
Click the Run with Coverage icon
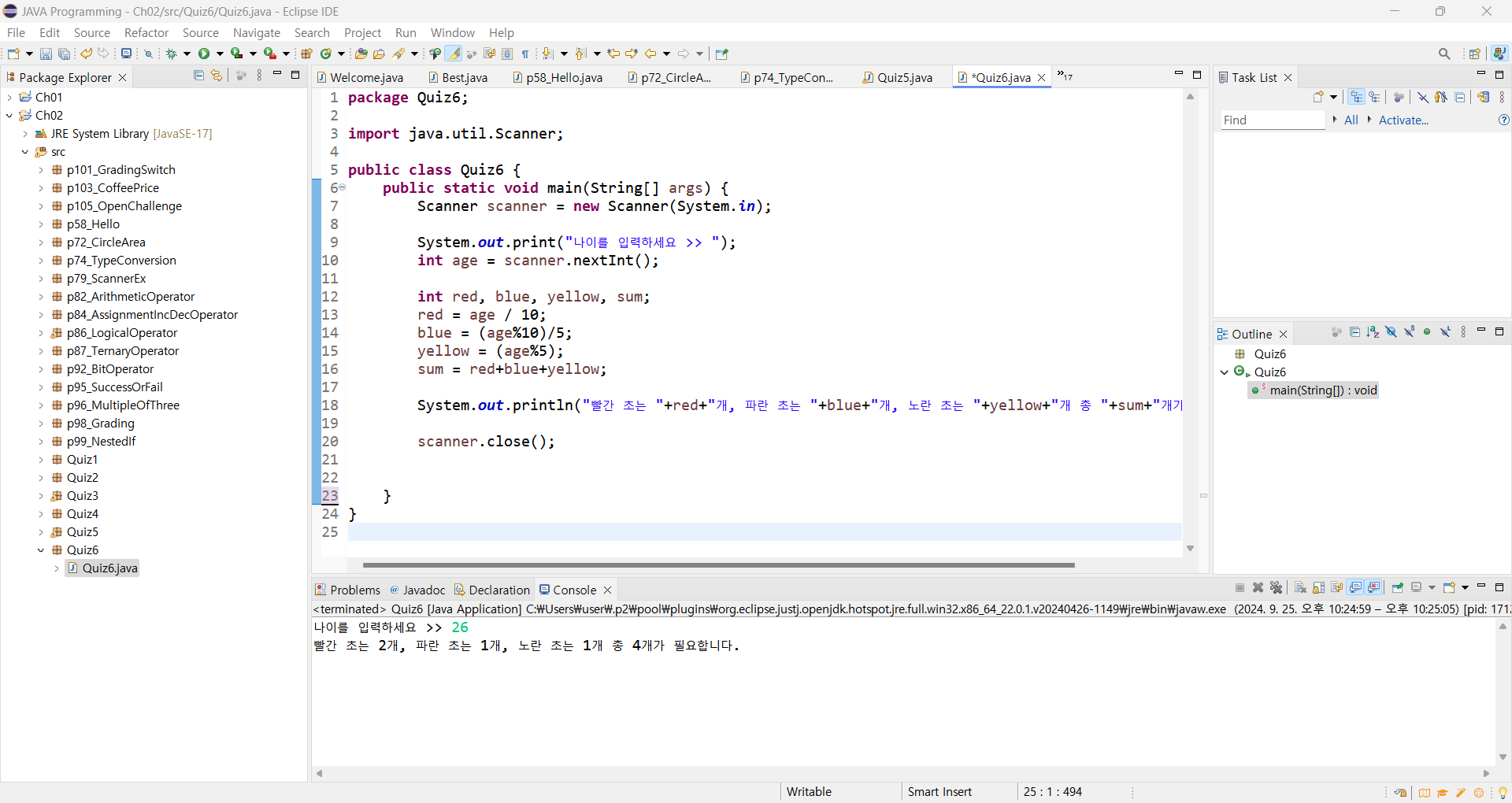point(236,54)
